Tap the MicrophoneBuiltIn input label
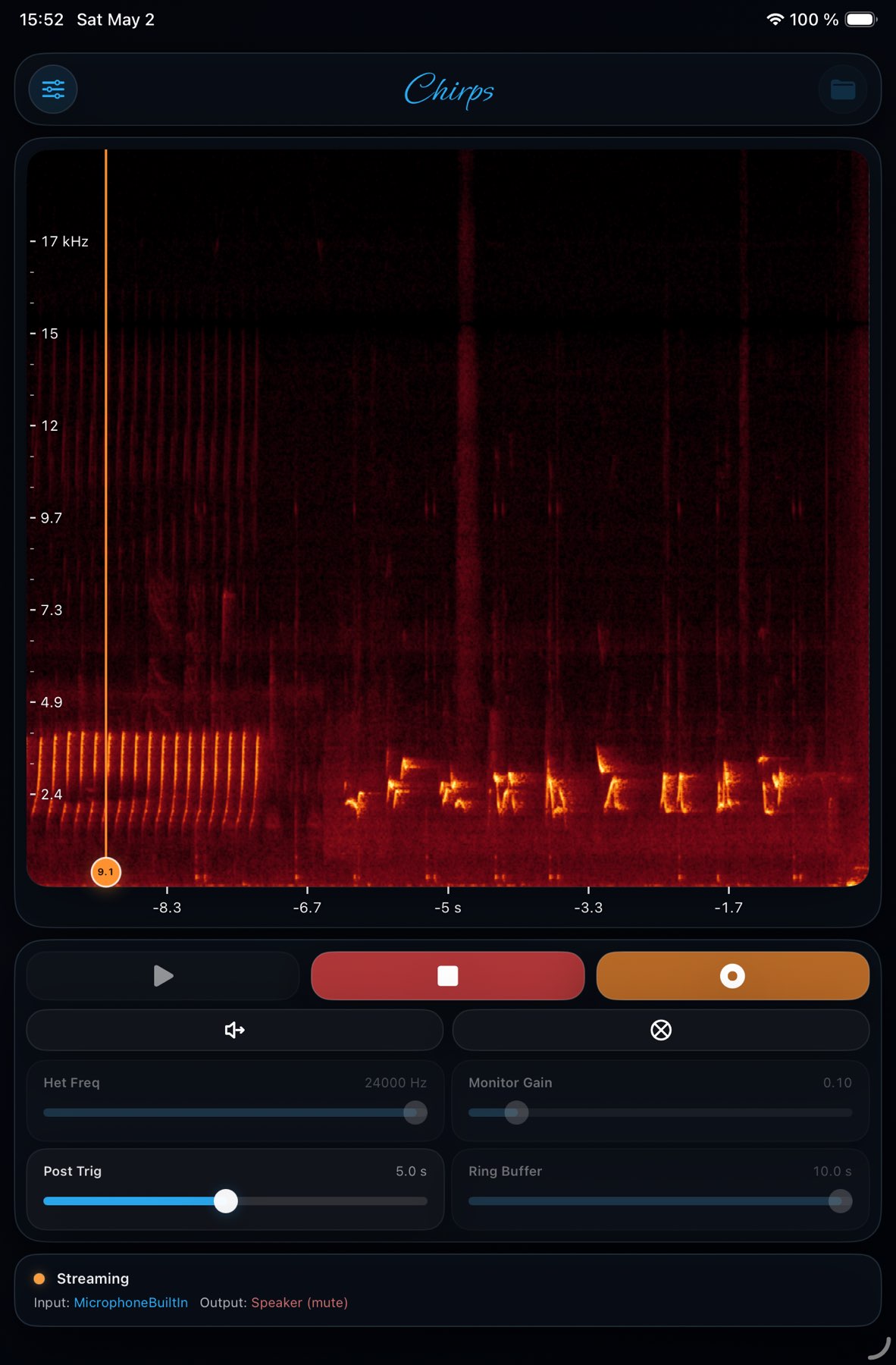The width and height of the screenshot is (896, 1365). (x=130, y=1302)
